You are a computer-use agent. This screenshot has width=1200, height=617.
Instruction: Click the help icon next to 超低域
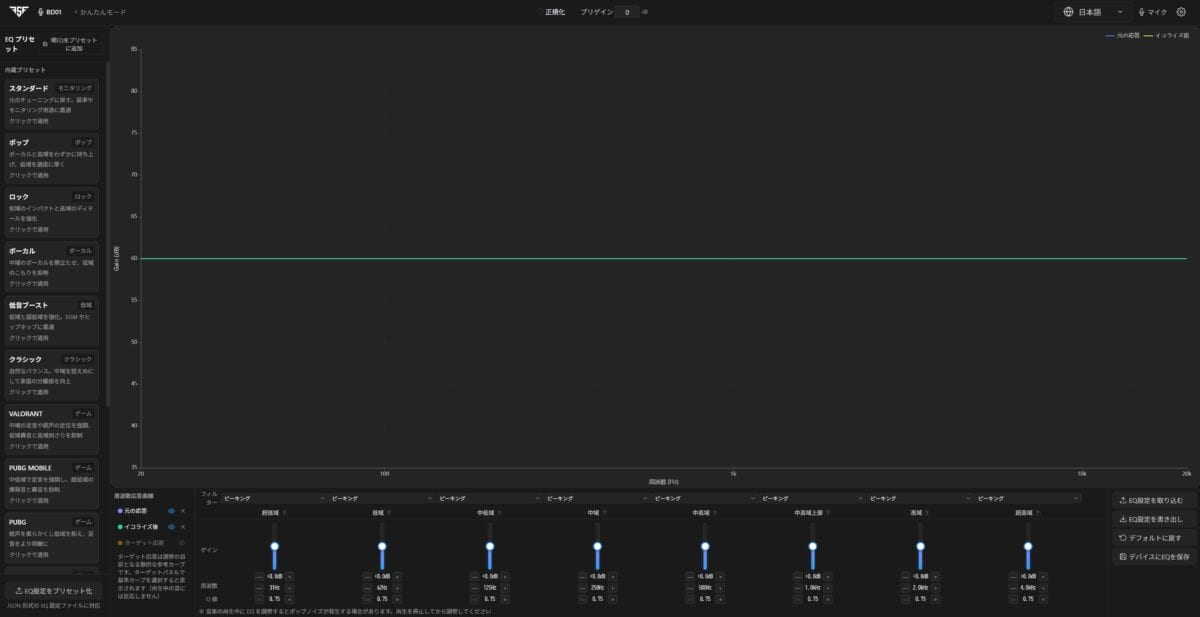point(284,512)
